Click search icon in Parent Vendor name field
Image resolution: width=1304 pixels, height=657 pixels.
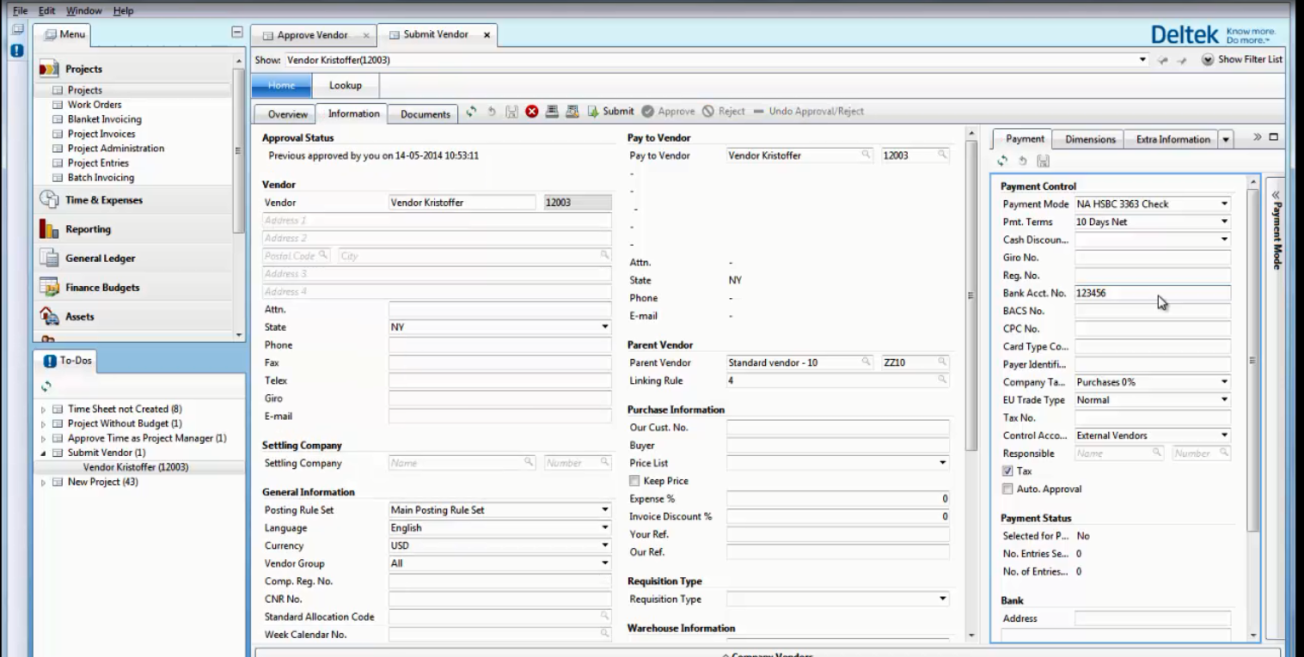click(x=865, y=363)
